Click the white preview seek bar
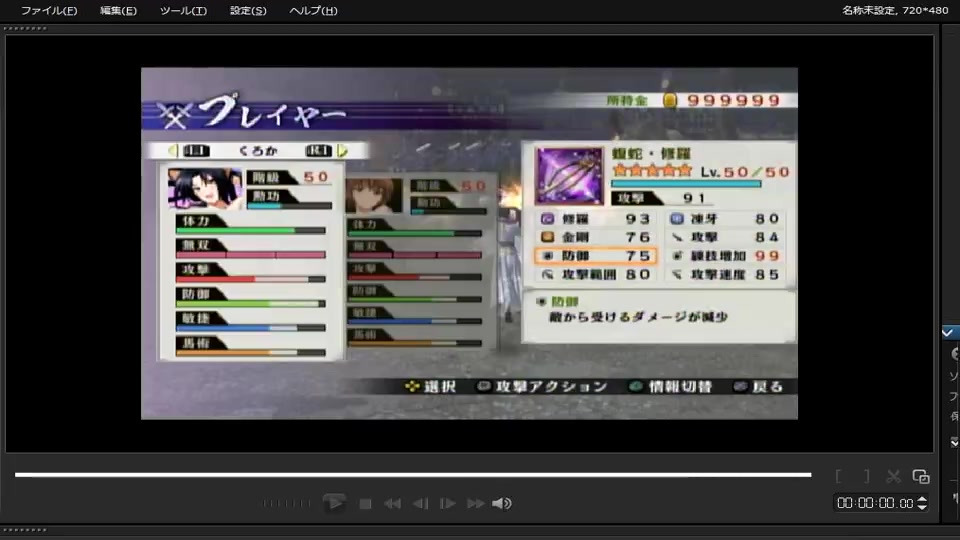 (413, 474)
